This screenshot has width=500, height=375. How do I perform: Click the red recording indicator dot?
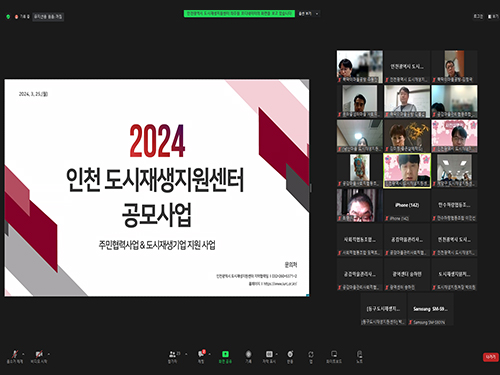16,17
